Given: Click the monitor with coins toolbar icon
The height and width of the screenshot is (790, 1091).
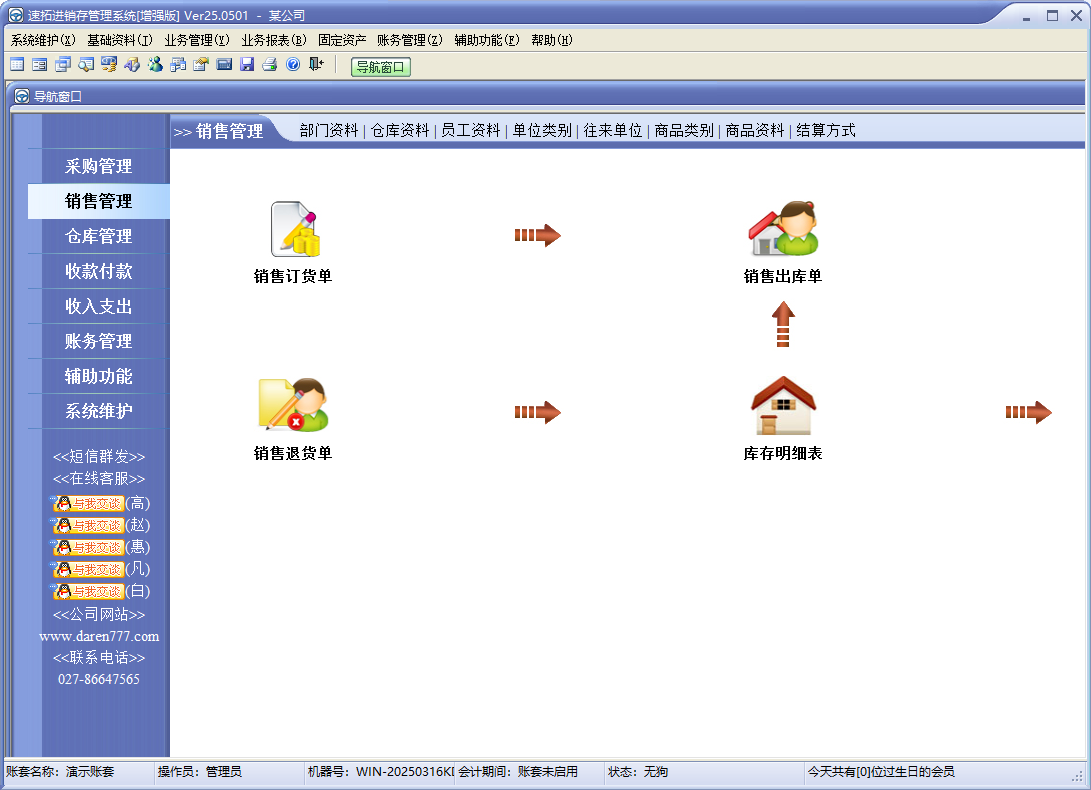Looking at the screenshot, I should tap(109, 65).
